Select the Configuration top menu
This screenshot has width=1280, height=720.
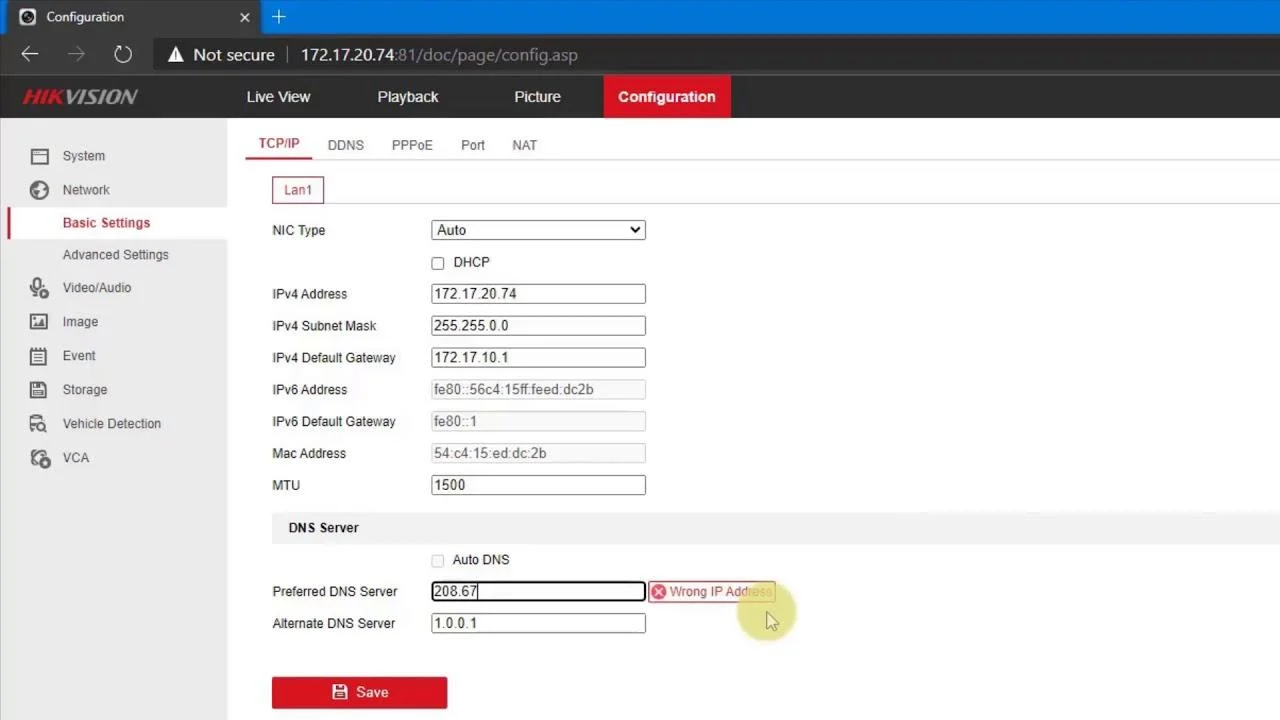pyautogui.click(x=667, y=97)
